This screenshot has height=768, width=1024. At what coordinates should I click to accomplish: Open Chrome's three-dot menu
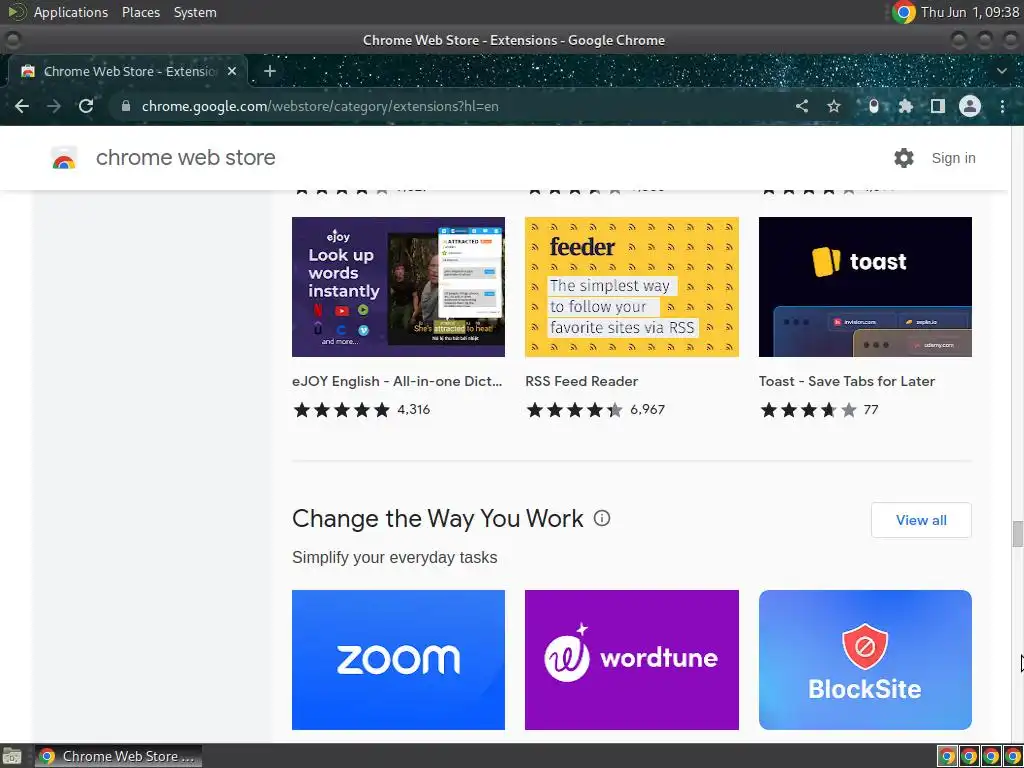[1002, 106]
